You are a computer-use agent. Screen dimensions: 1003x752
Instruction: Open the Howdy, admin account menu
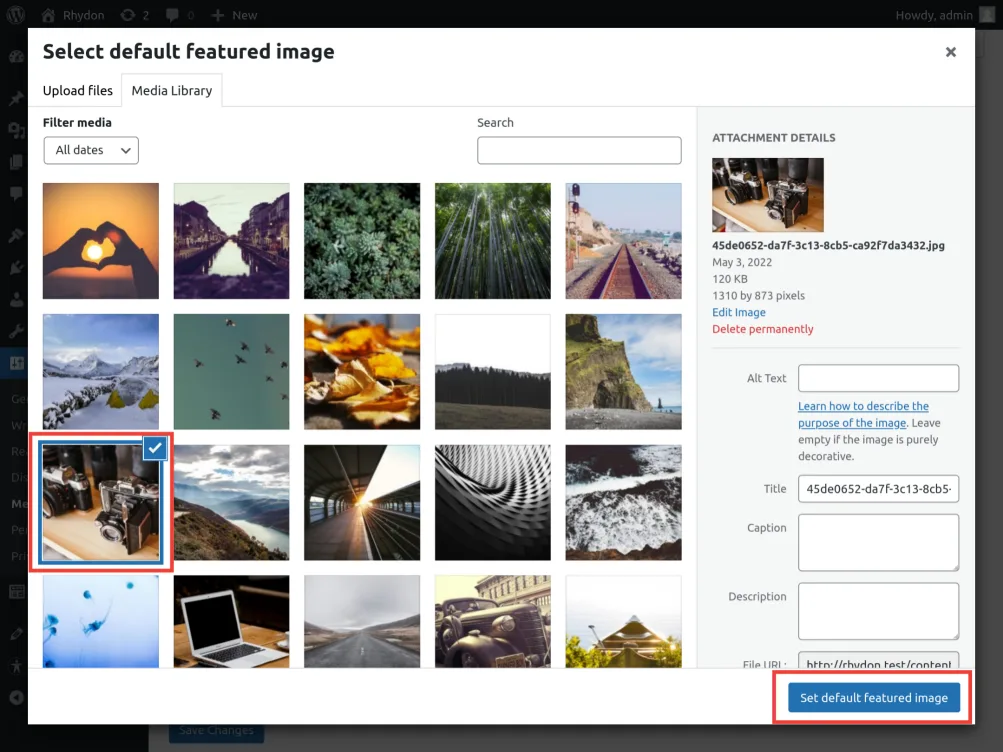click(x=945, y=15)
